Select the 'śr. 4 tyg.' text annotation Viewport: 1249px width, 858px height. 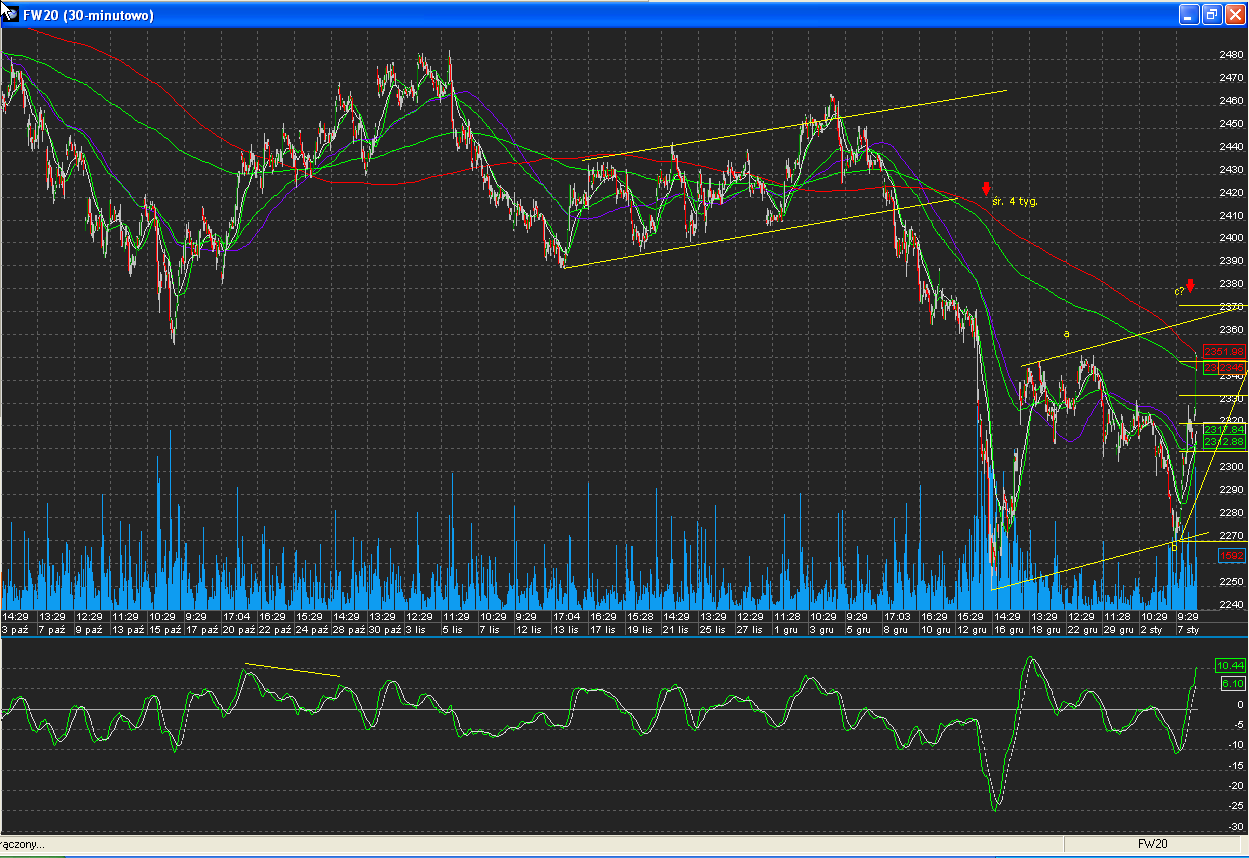[x=1015, y=201]
